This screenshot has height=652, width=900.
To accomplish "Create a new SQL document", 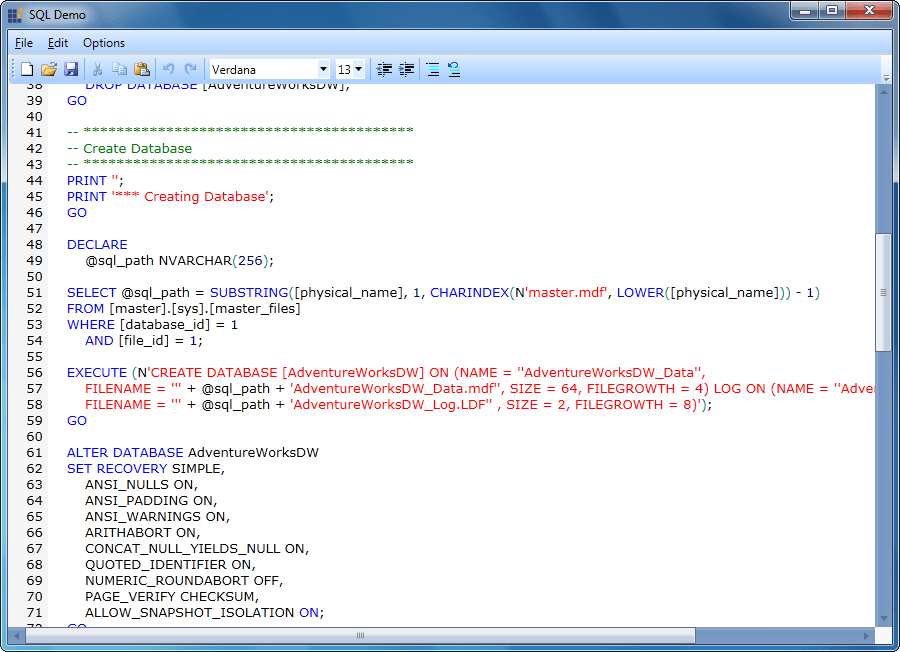I will click(27, 69).
